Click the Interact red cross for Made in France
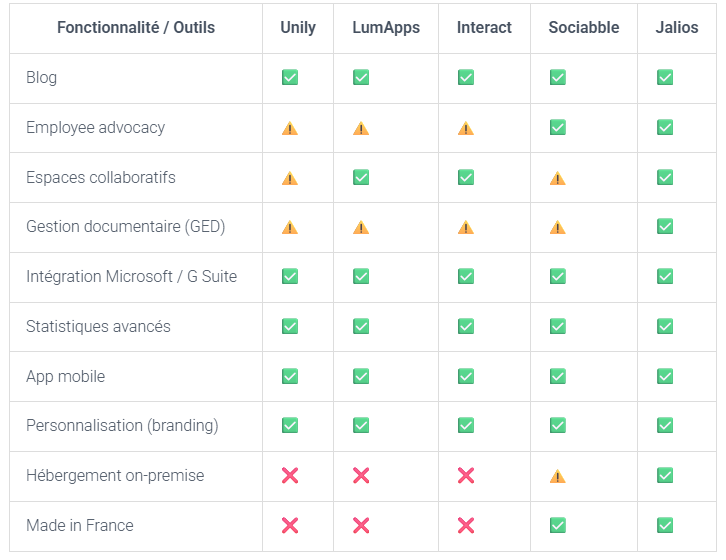 click(466, 525)
